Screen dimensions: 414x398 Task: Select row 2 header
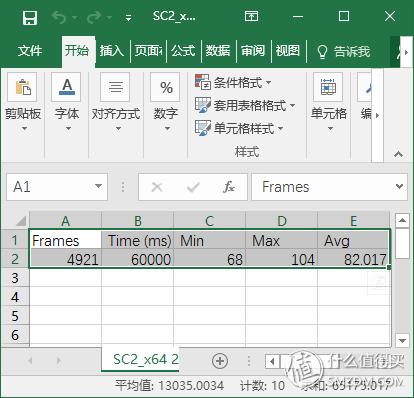(15, 258)
